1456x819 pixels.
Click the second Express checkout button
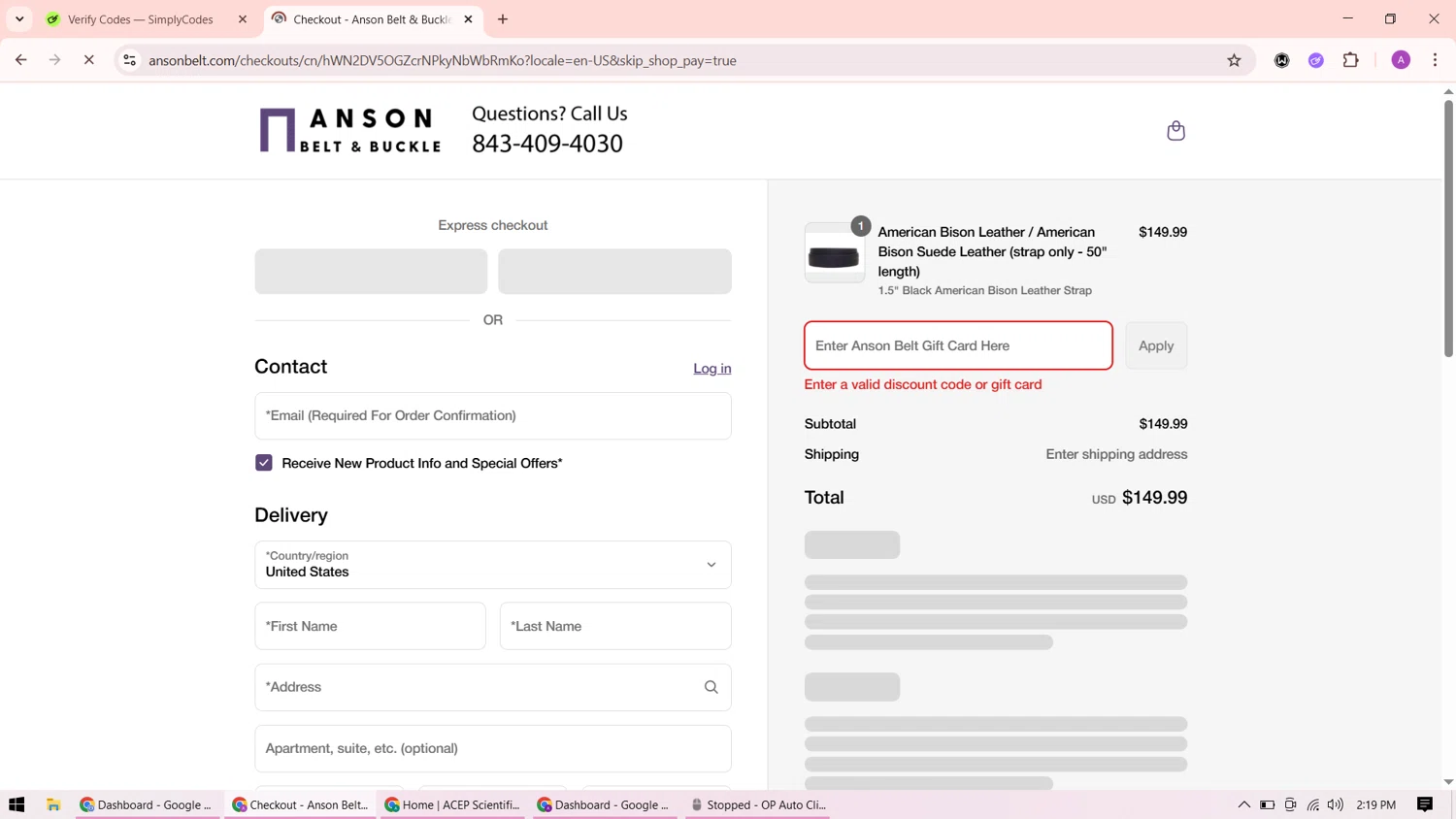click(x=614, y=272)
